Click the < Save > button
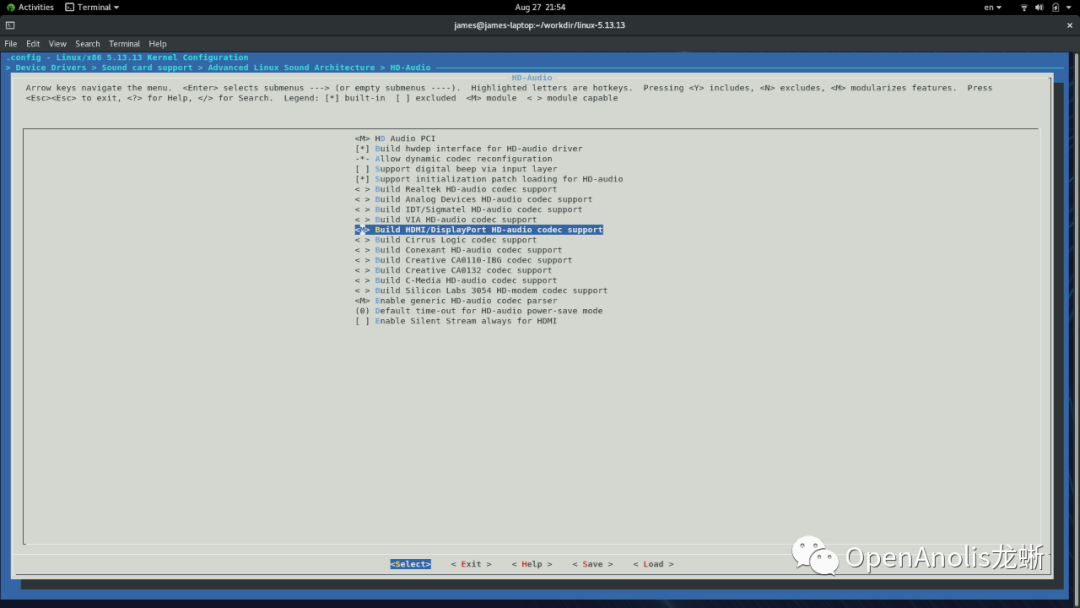 (592, 564)
